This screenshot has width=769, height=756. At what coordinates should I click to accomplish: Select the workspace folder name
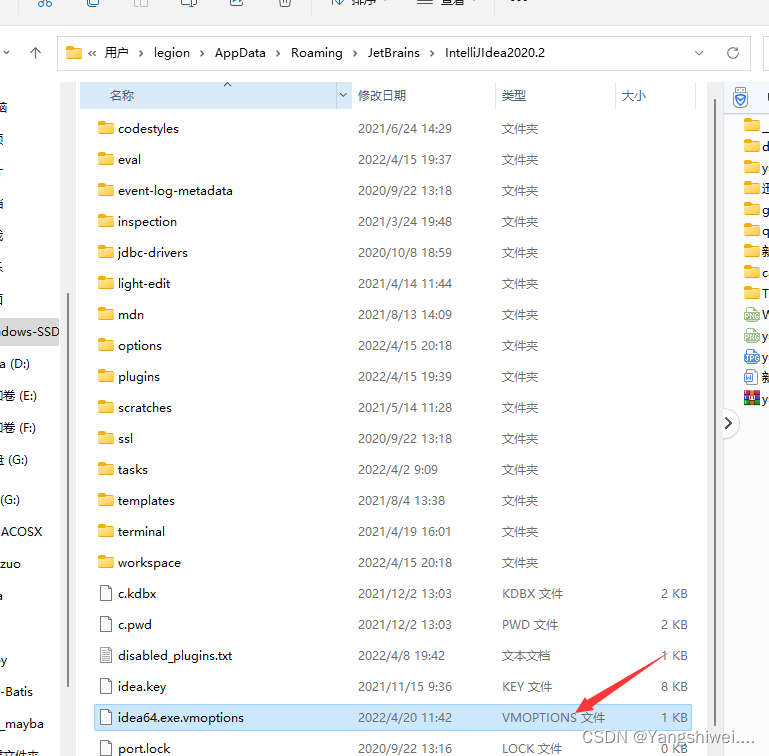tap(149, 563)
